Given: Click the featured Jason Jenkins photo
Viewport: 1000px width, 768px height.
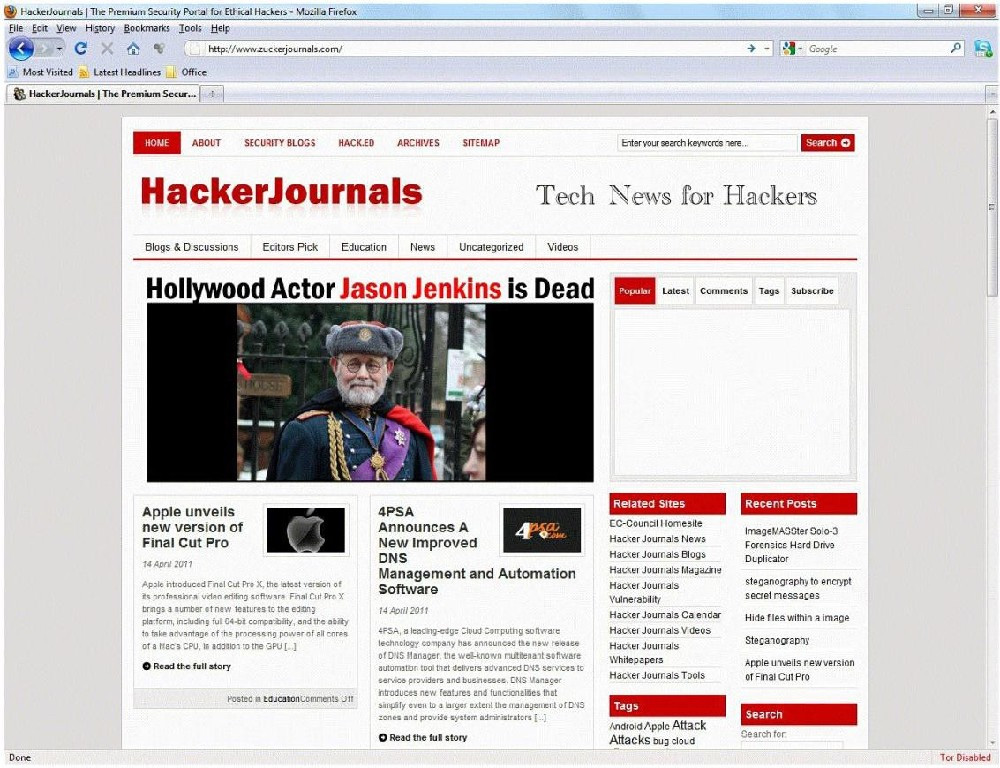Looking at the screenshot, I should (370, 392).
